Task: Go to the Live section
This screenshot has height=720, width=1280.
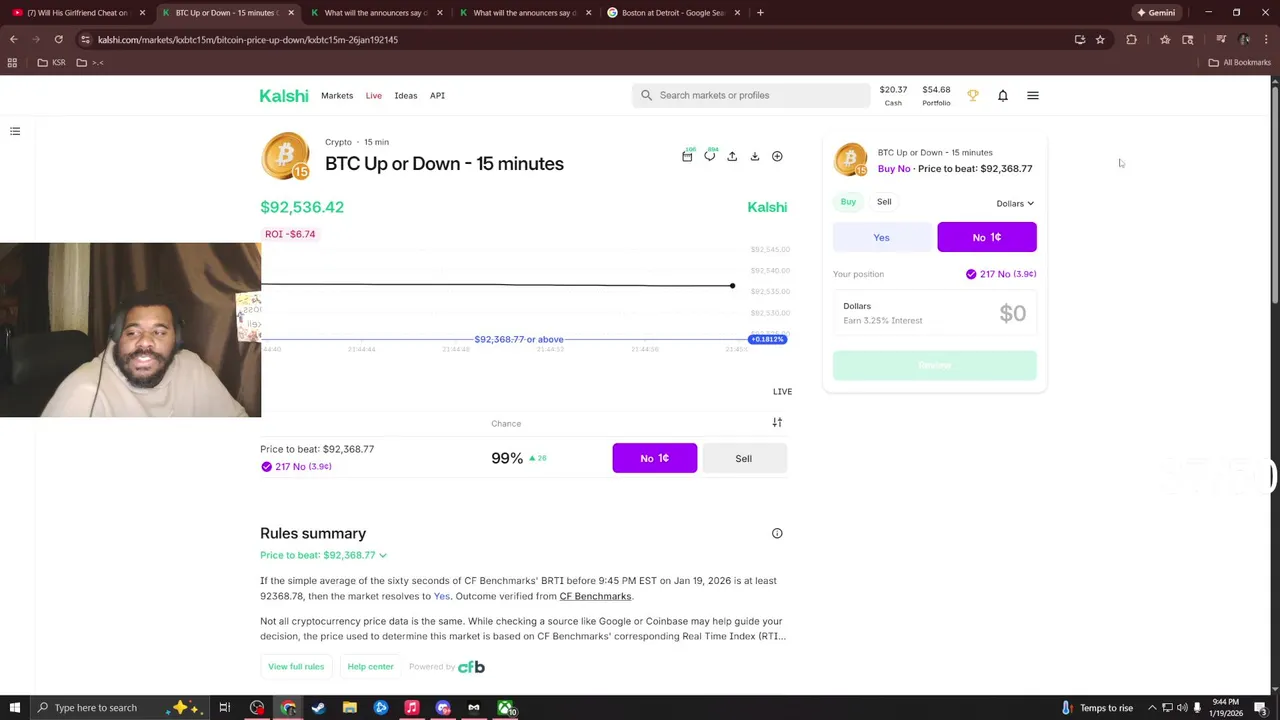Action: 373,96
